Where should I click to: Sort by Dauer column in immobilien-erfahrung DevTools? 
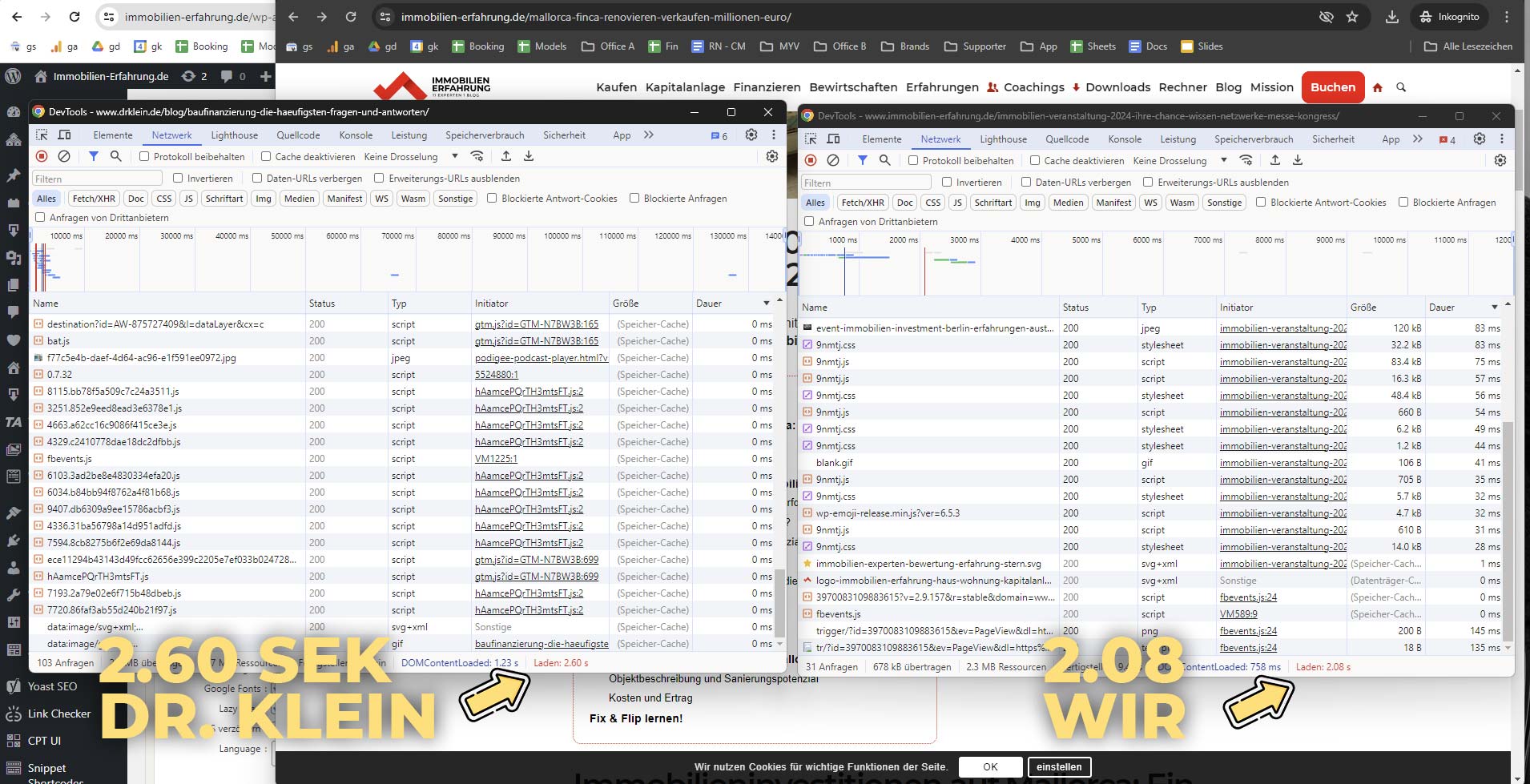point(1462,307)
